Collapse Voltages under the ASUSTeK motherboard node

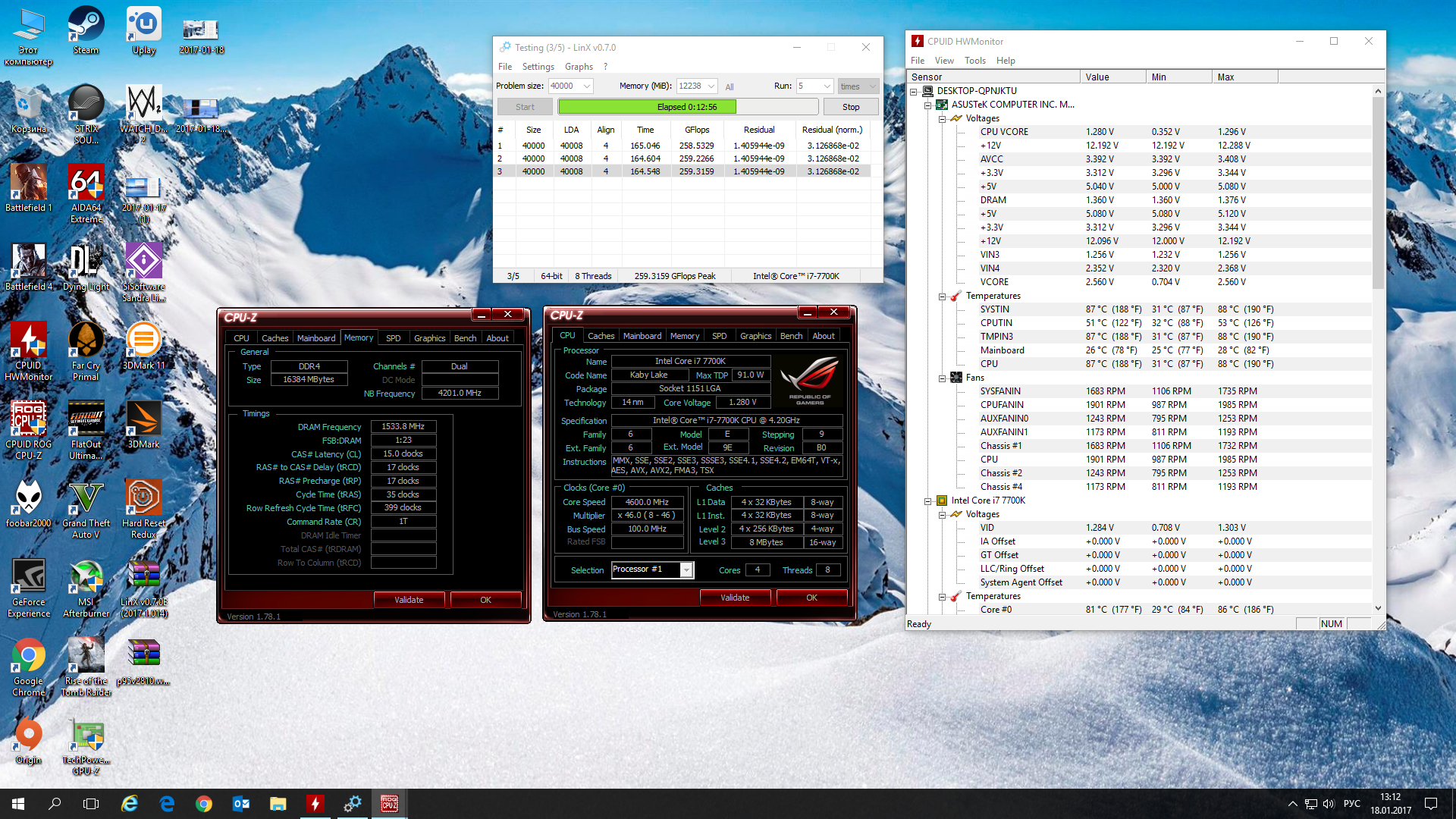coord(943,119)
